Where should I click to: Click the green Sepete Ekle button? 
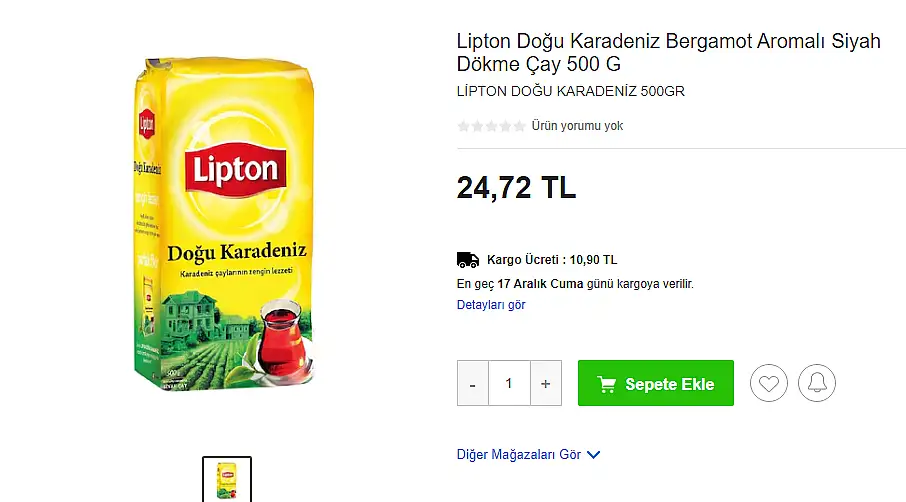656,383
